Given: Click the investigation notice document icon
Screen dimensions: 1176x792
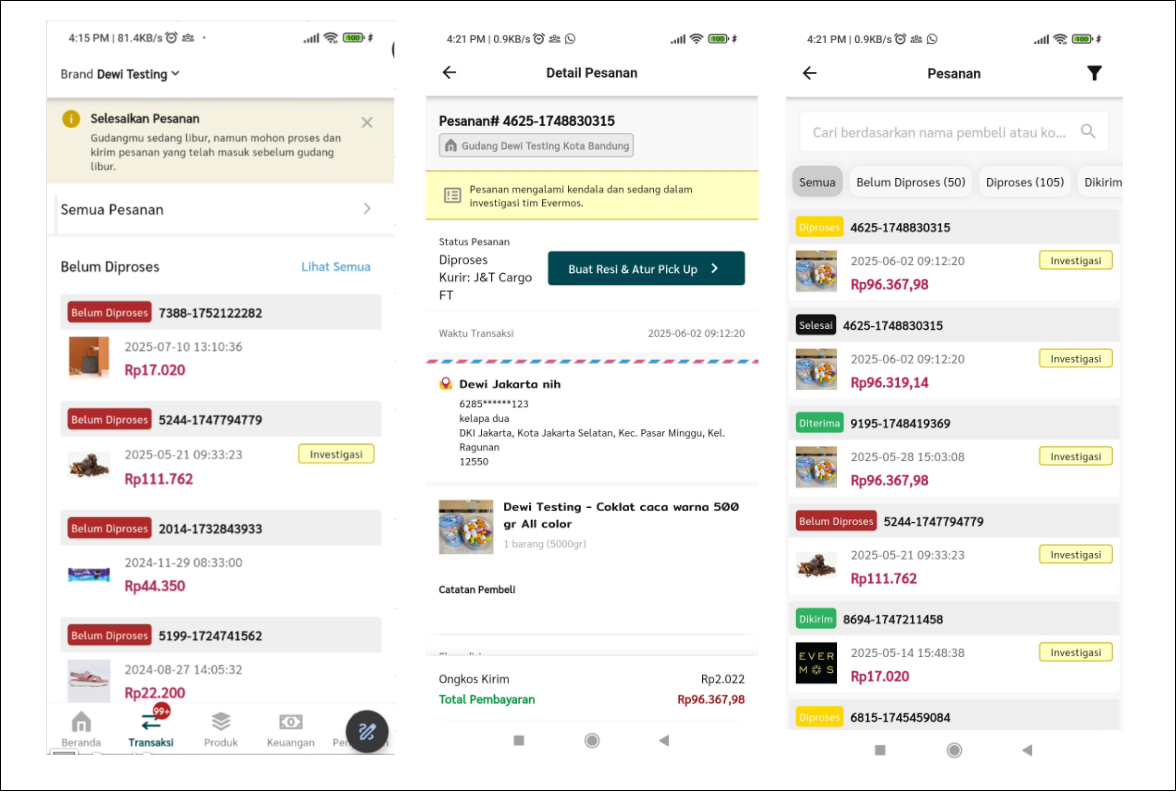Looking at the screenshot, I should 452,196.
